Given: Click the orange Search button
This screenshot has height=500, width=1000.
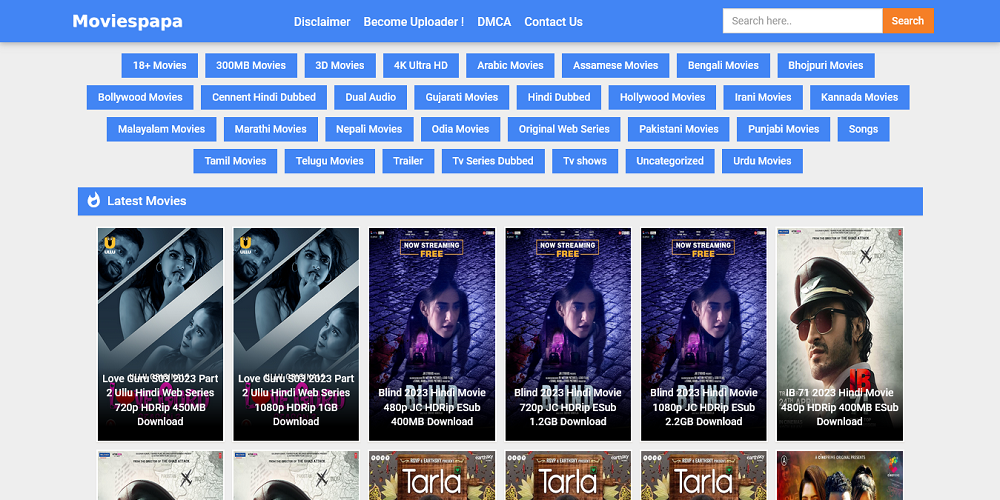Looking at the screenshot, I should 908,20.
